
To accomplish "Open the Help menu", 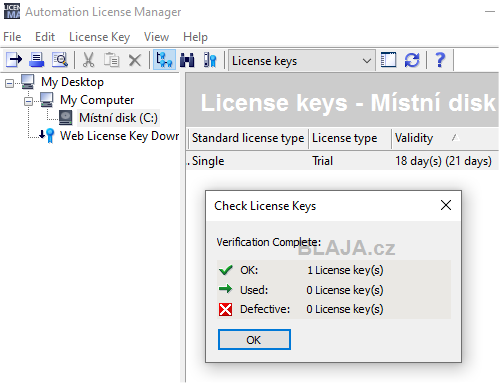I will click(195, 37).
